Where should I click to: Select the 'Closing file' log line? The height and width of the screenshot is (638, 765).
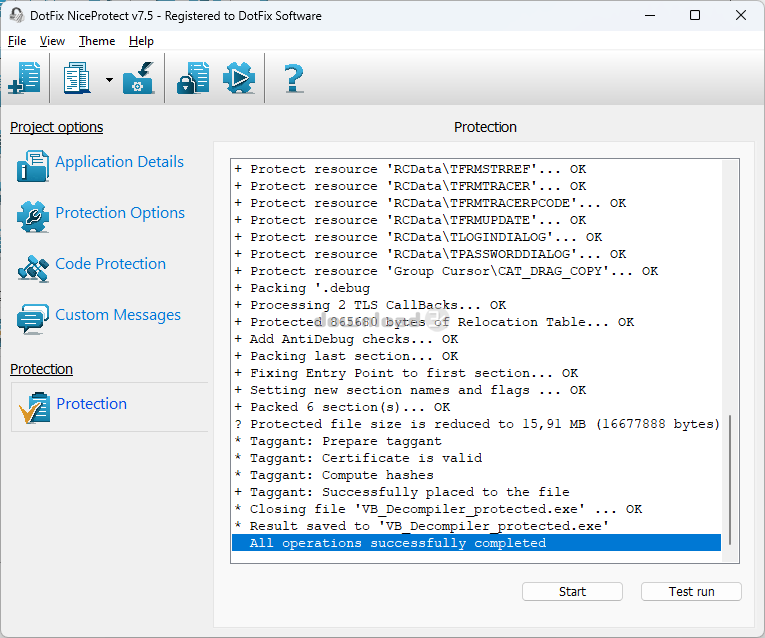476,509
